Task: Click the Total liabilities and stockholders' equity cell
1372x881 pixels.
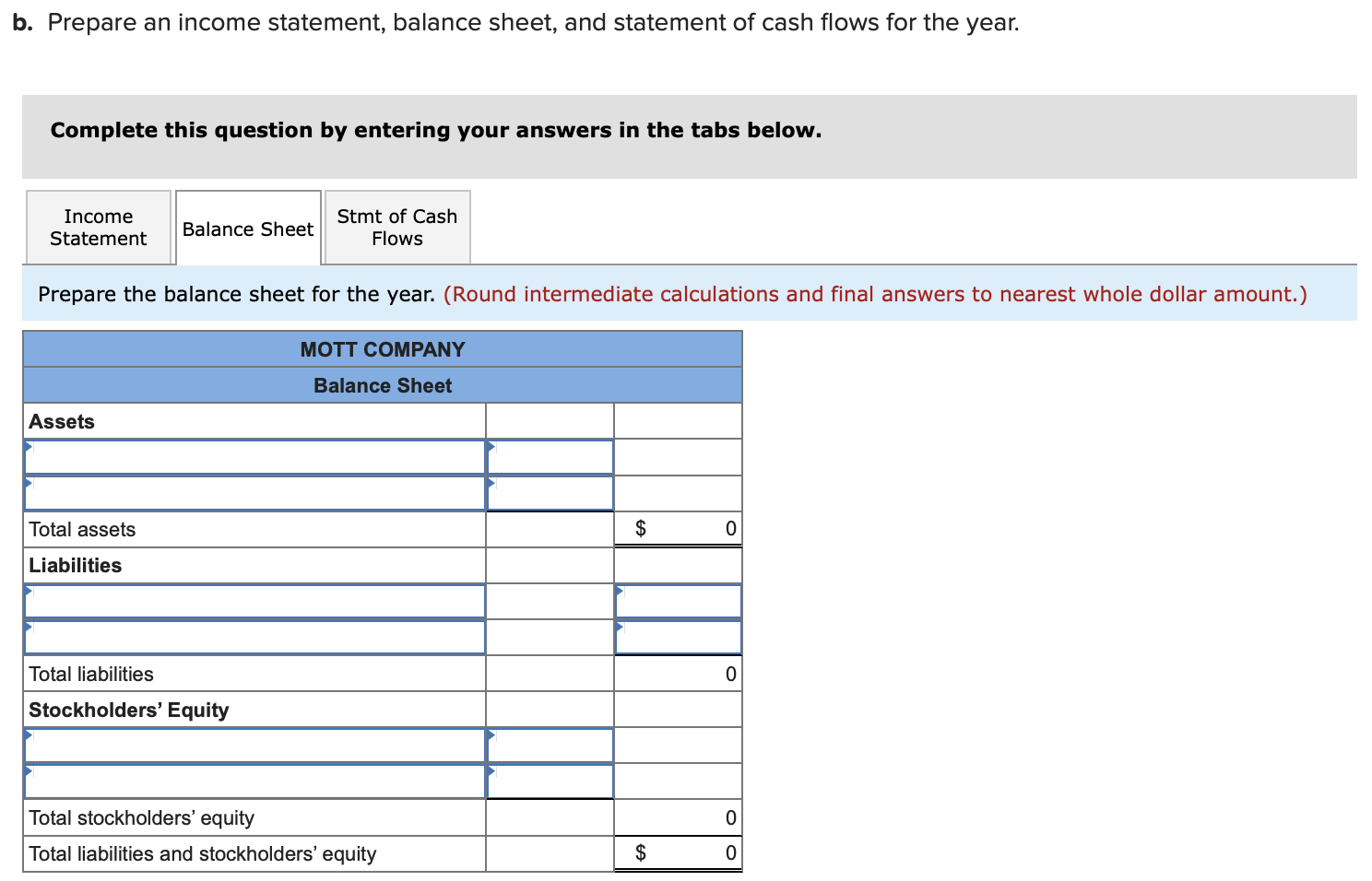Action: tap(678, 852)
